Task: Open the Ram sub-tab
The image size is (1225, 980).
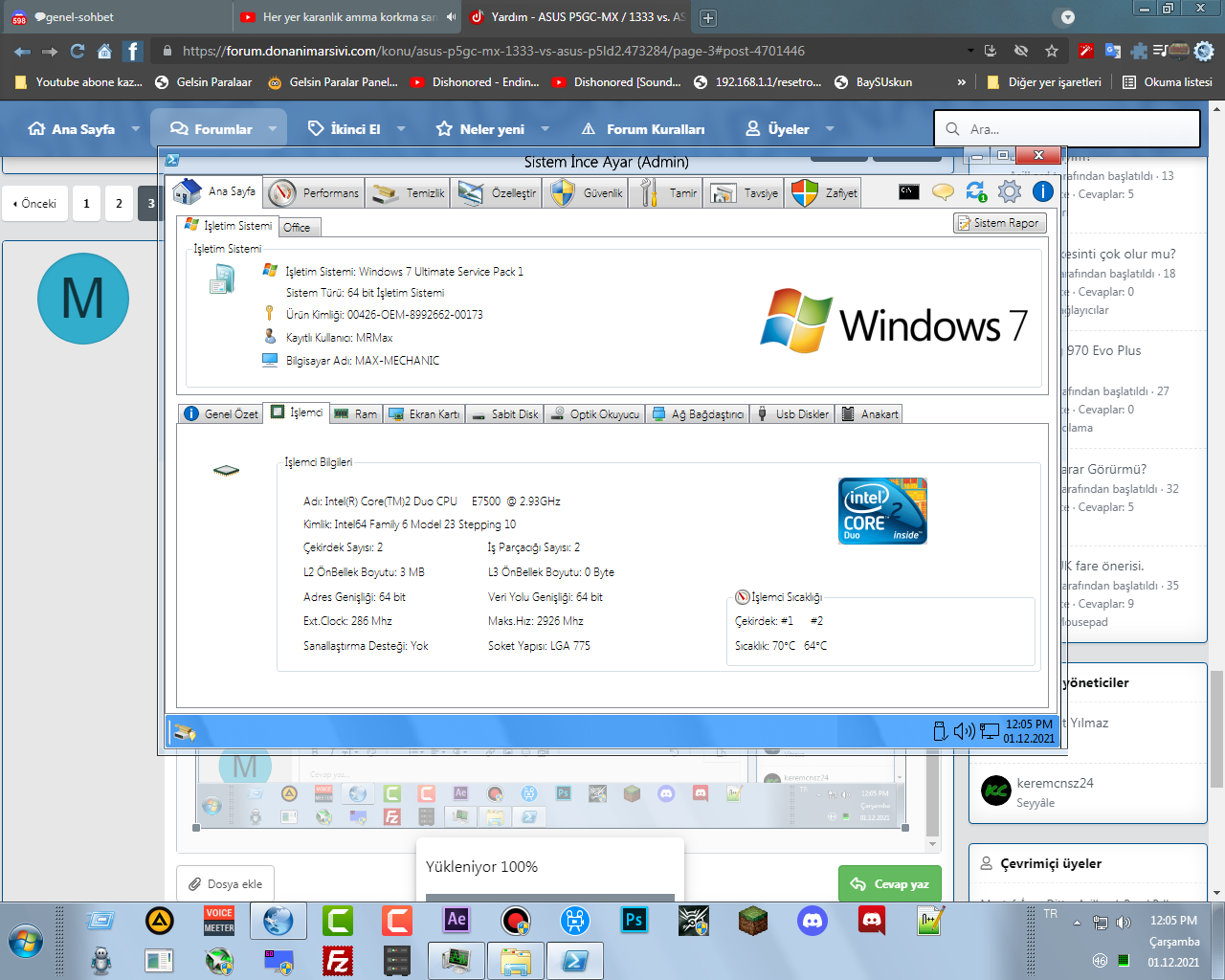Action: click(356, 414)
